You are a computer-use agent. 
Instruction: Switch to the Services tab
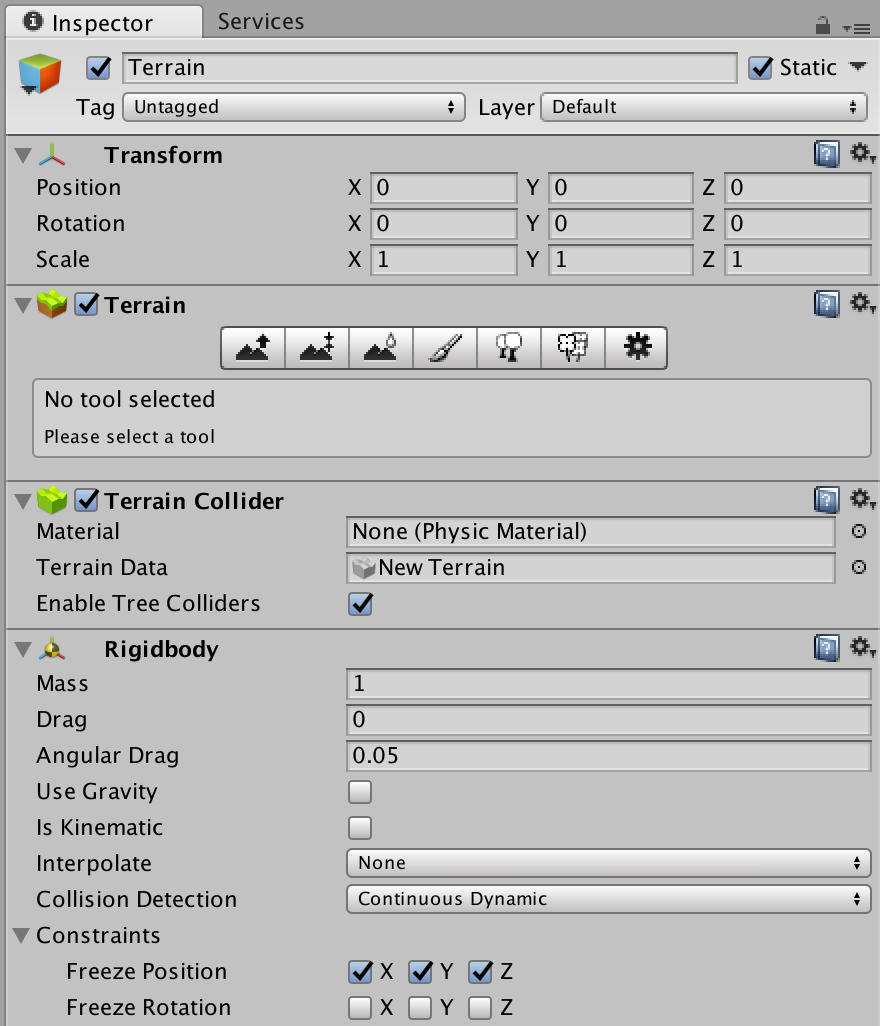coord(261,21)
